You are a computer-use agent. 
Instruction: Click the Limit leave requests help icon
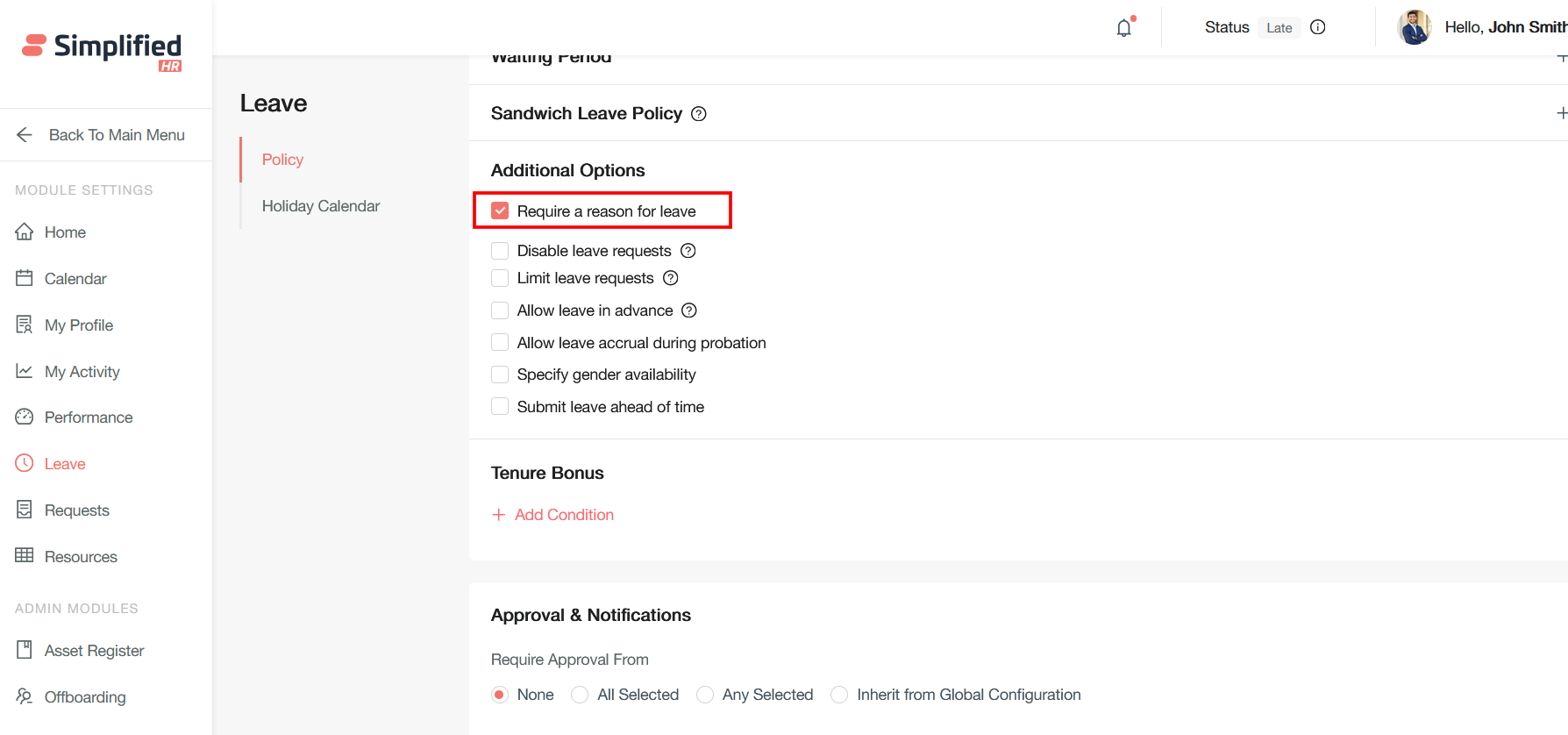click(671, 278)
